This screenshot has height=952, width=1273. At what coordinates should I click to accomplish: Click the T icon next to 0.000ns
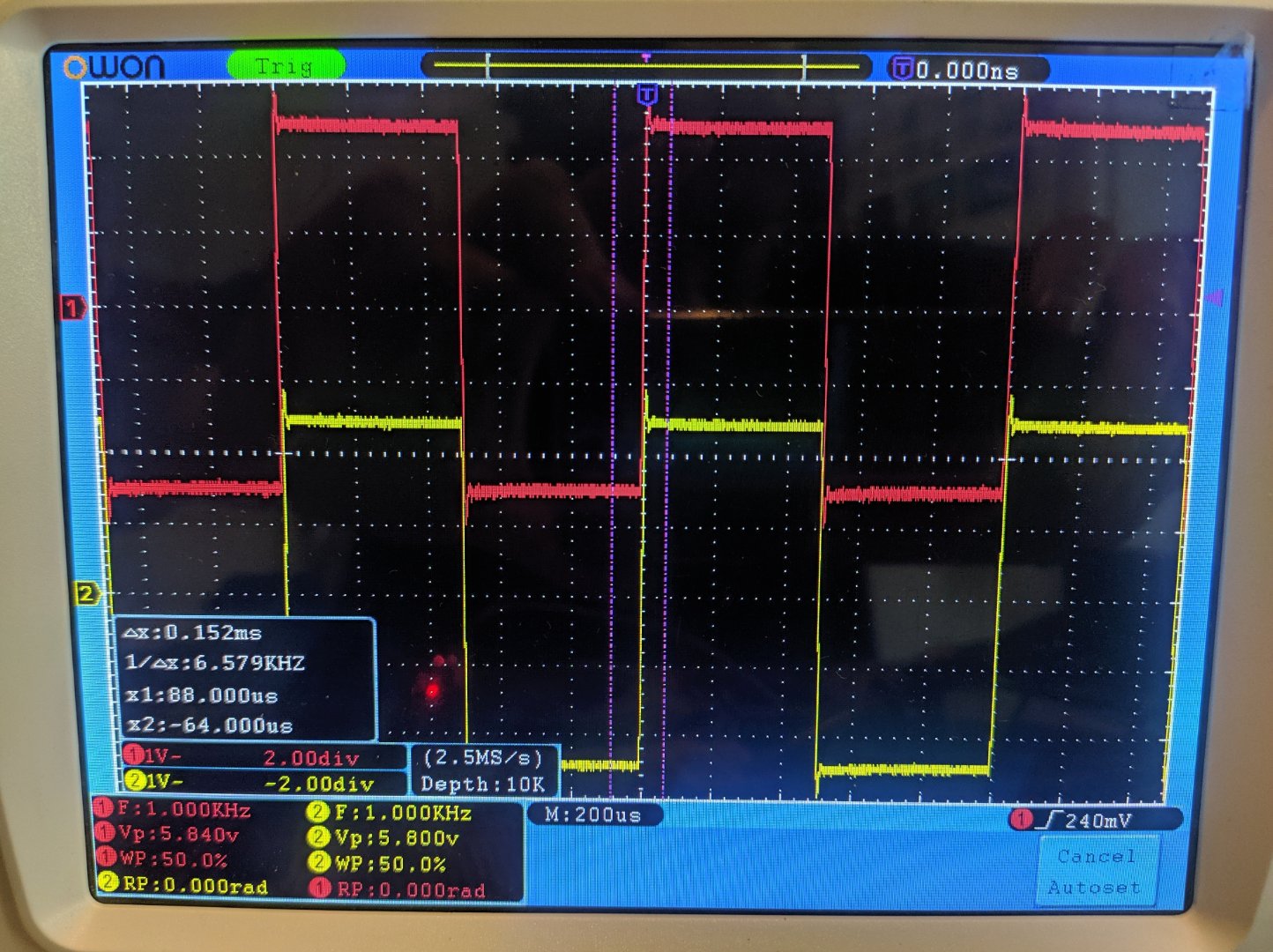pyautogui.click(x=902, y=68)
